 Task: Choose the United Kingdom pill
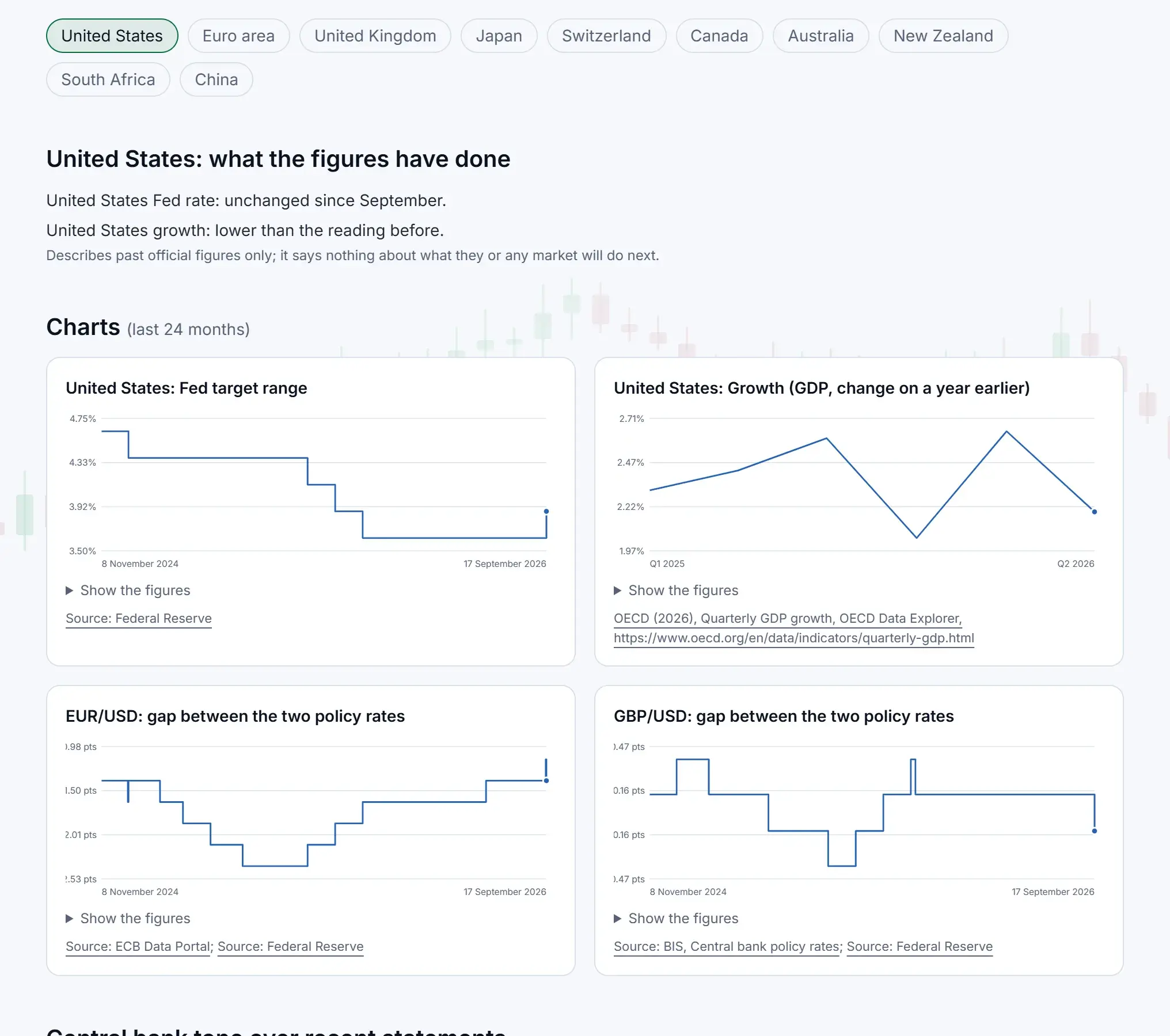click(375, 36)
